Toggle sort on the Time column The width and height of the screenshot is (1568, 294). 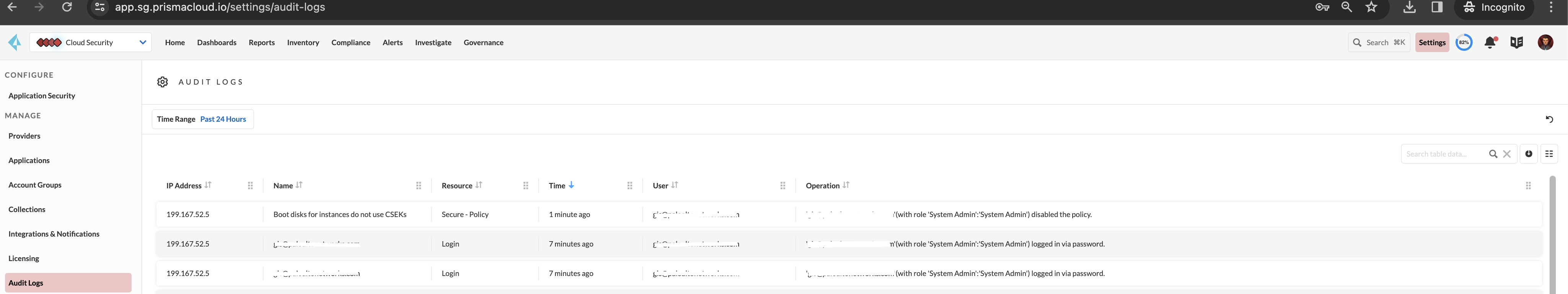tap(571, 185)
